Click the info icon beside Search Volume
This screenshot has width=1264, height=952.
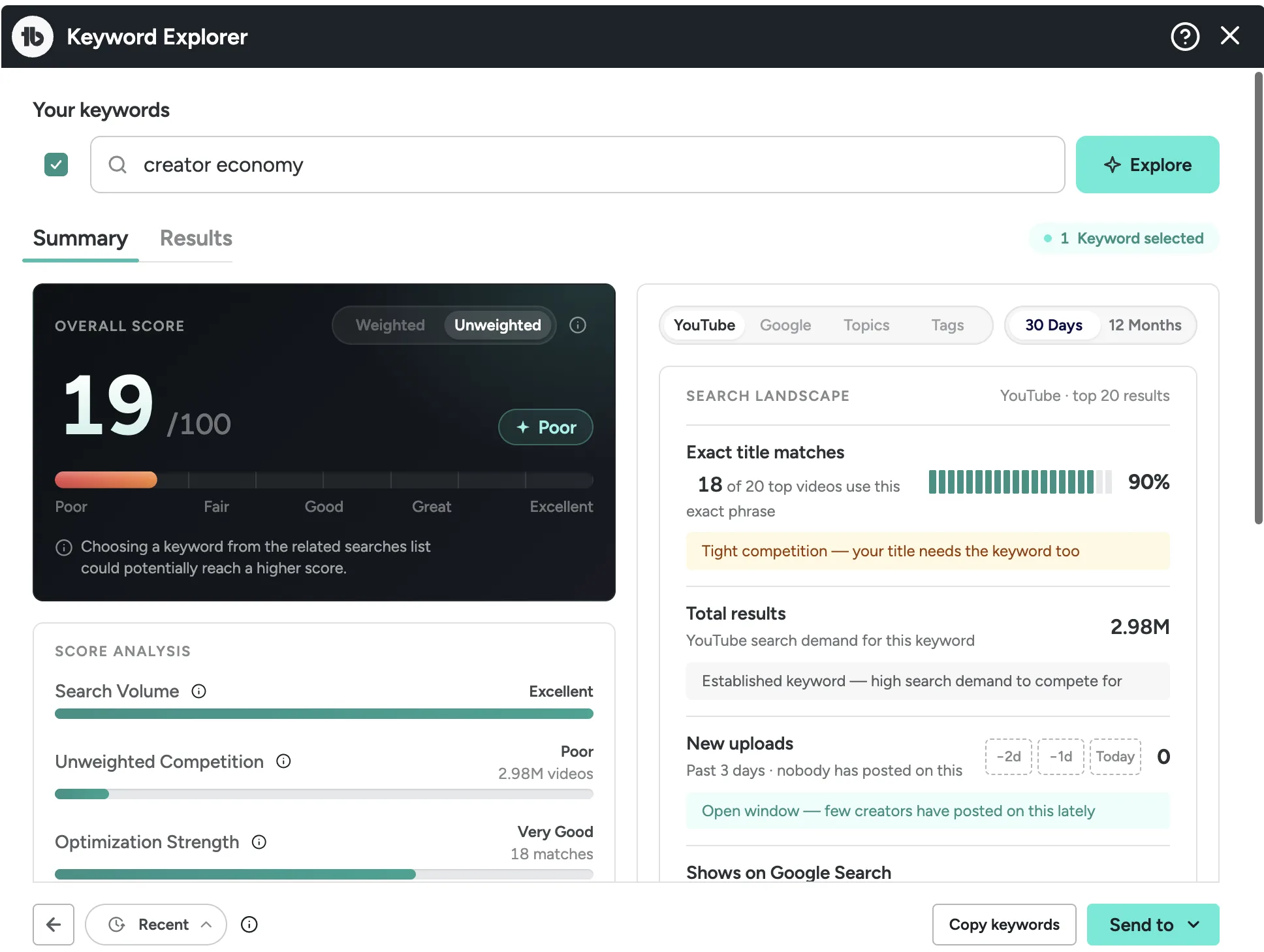point(199,691)
